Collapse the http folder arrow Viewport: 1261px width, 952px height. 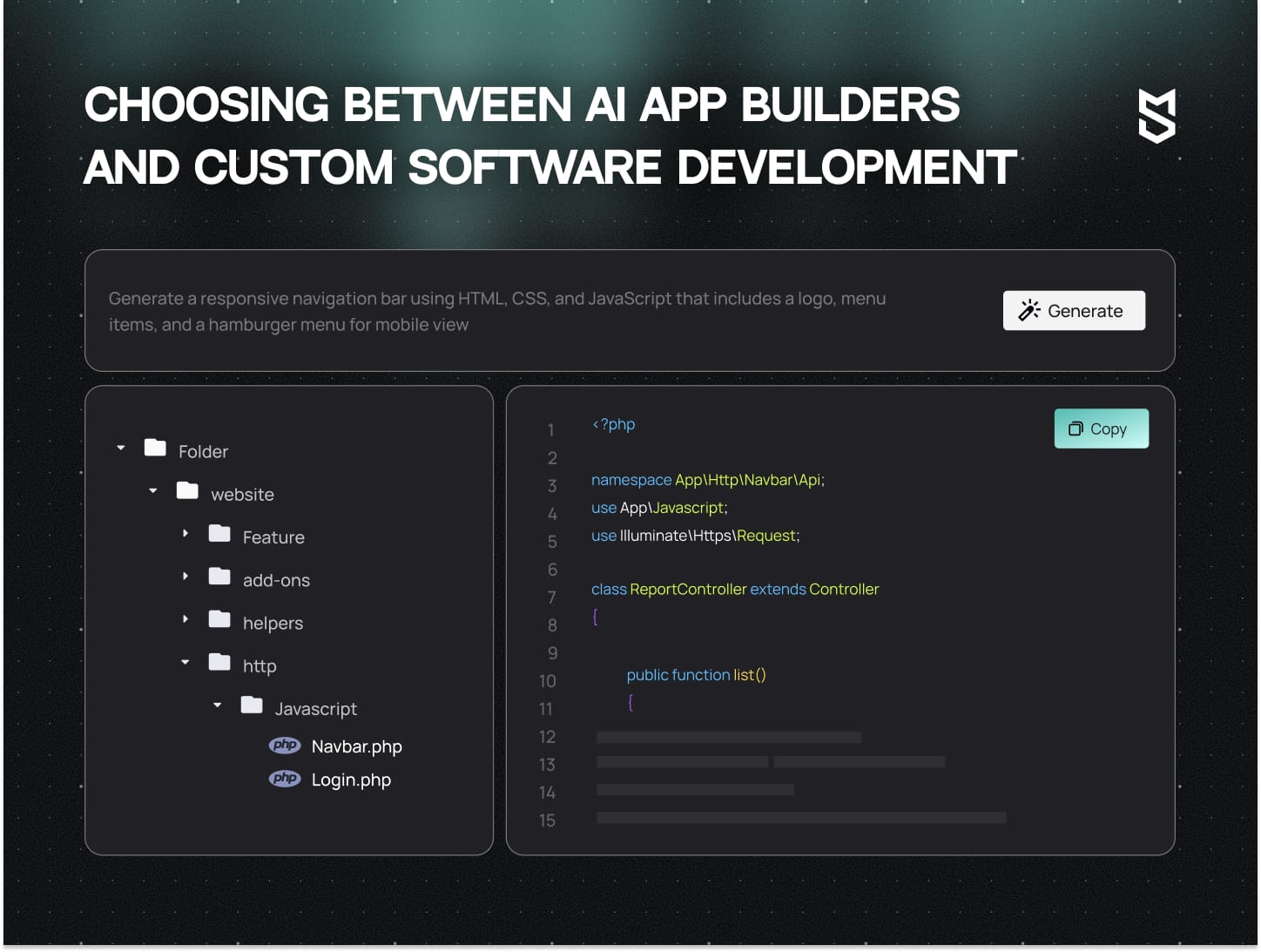[x=185, y=662]
